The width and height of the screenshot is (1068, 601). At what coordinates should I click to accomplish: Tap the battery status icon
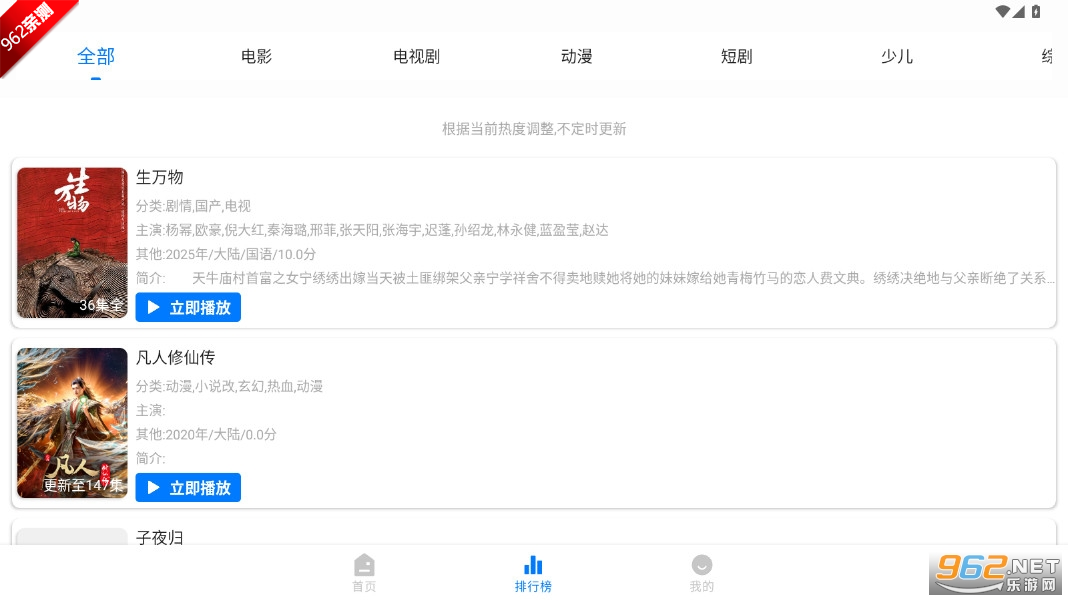point(1036,12)
